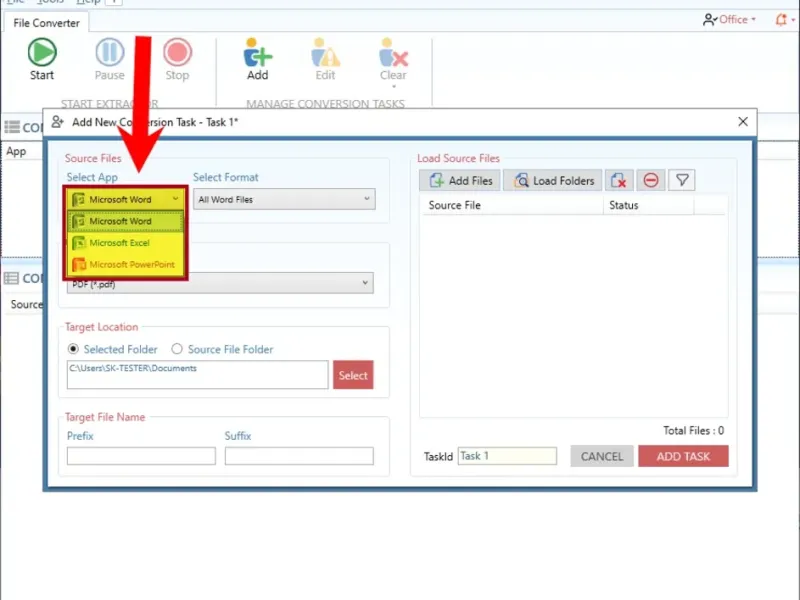Click the Pause extraction icon

click(x=110, y=53)
